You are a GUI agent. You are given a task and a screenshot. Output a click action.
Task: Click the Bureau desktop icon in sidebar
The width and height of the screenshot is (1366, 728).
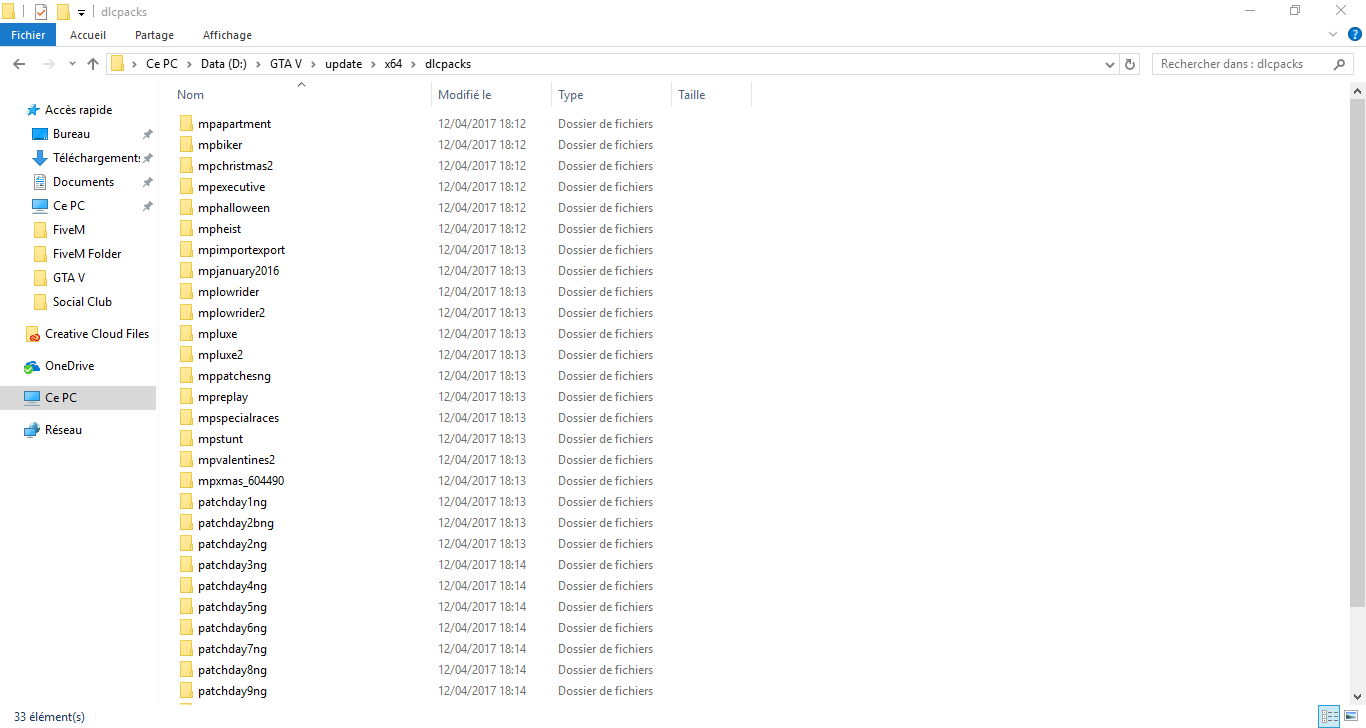click(40, 134)
